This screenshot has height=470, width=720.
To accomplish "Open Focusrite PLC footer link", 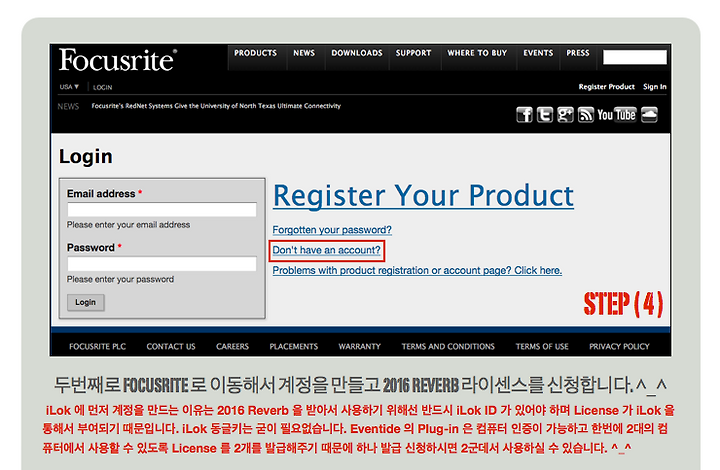I will pyautogui.click(x=97, y=347).
